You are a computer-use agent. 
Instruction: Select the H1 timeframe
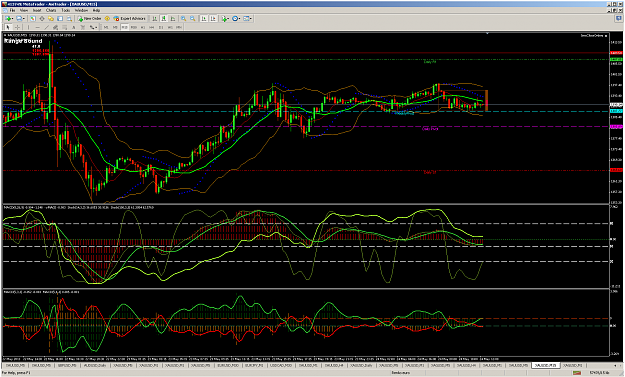(x=143, y=27)
